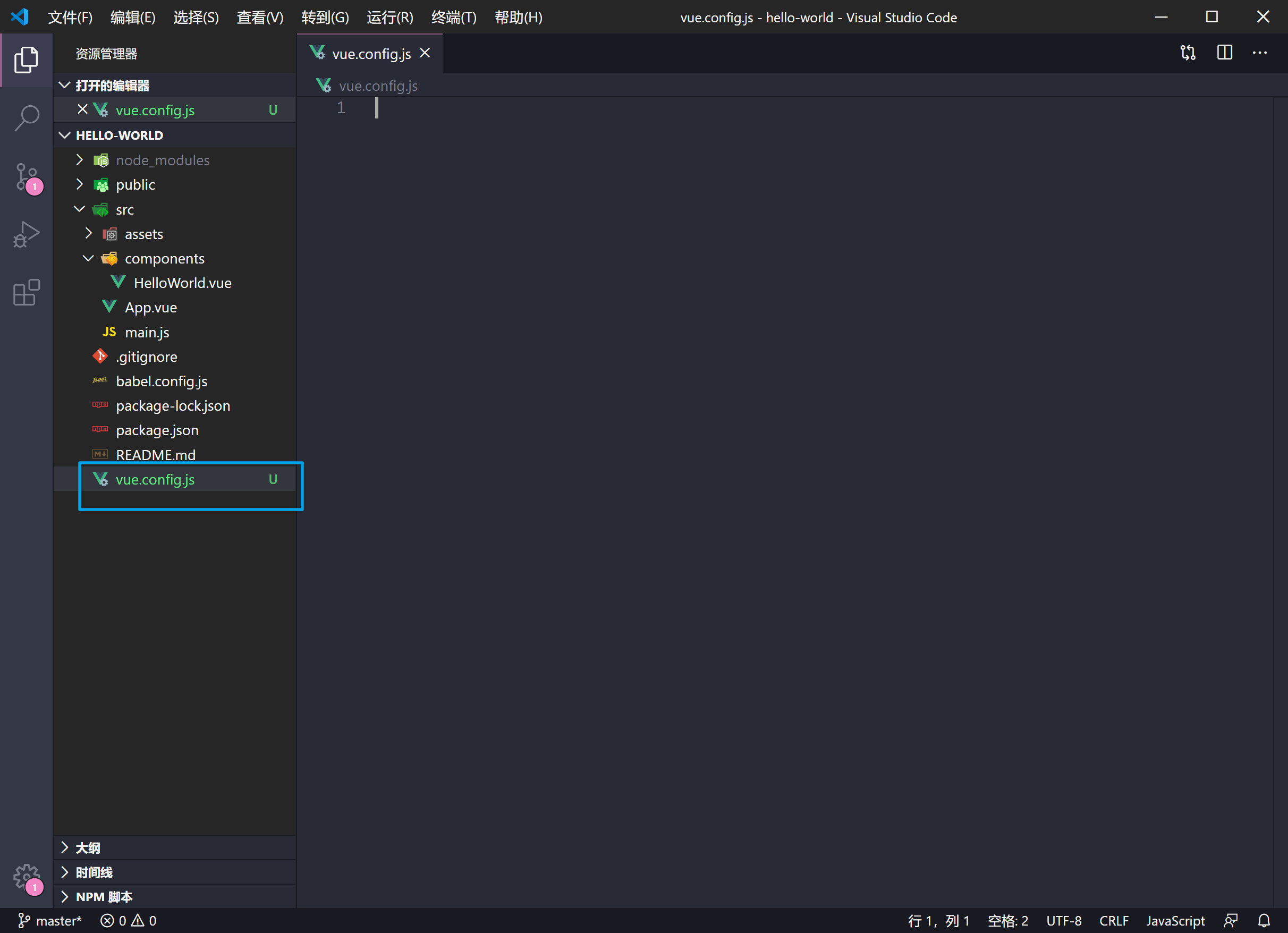Click the master branch indicator
This screenshot has height=933, width=1288.
click(50, 920)
